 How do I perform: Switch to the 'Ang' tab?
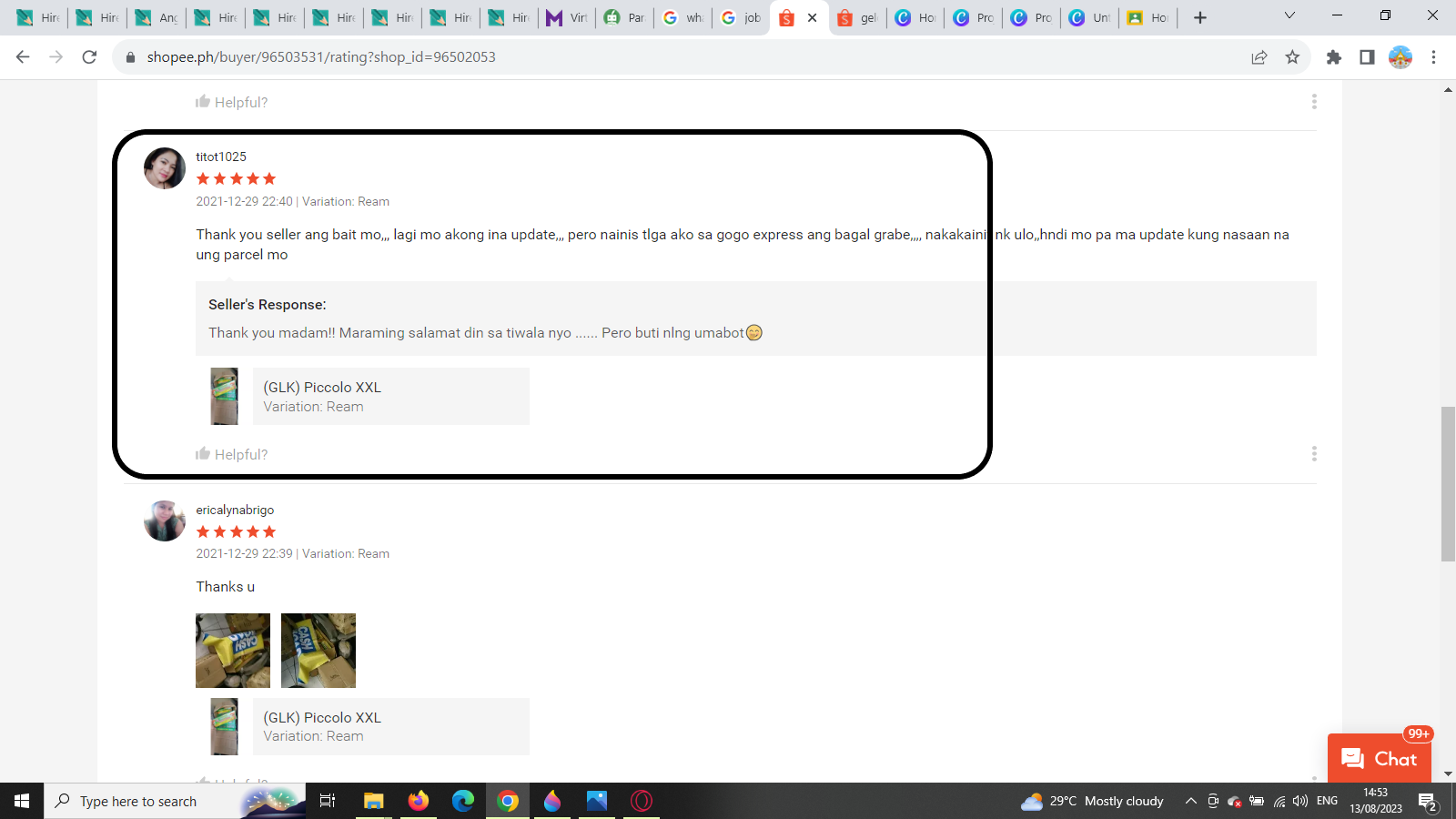[x=157, y=17]
